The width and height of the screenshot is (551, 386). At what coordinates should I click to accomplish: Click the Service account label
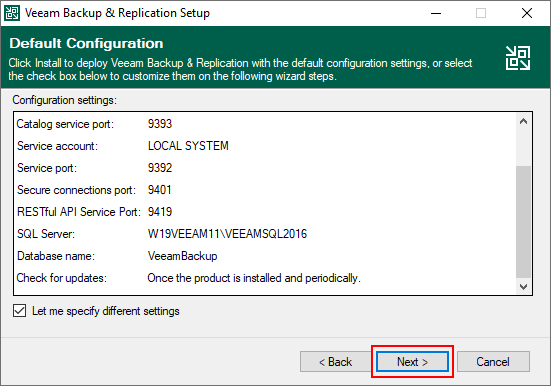pyautogui.click(x=57, y=146)
